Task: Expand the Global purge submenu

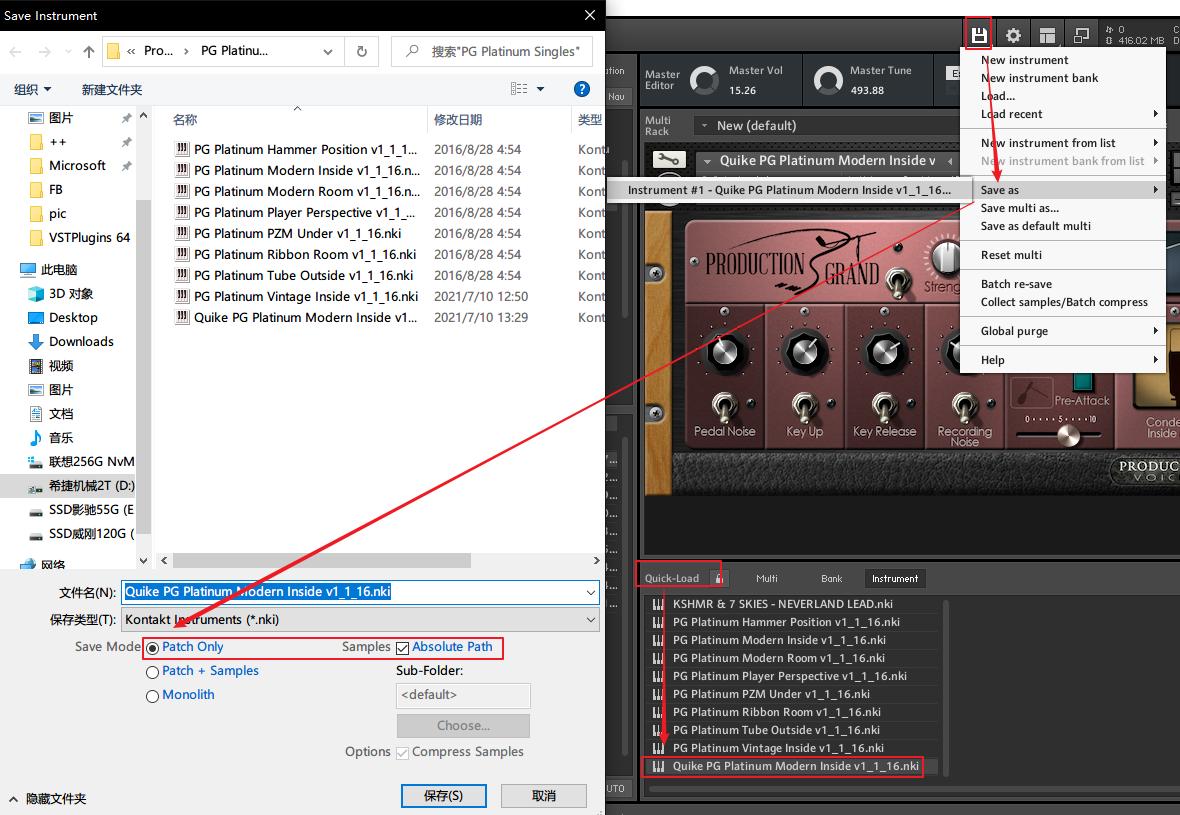Action: (1063, 330)
